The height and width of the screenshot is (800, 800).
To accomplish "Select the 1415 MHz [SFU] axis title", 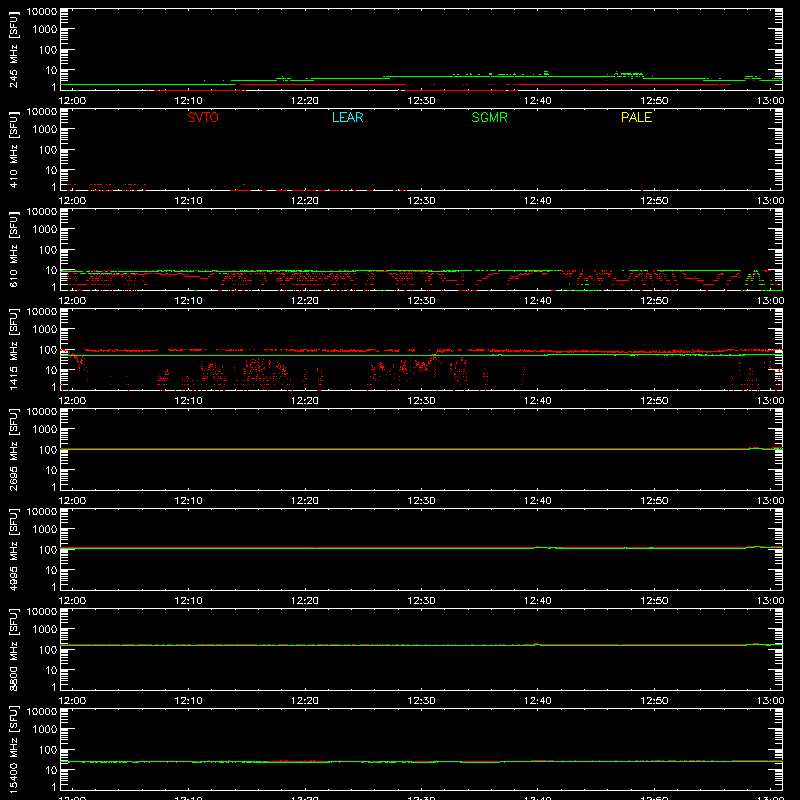I will 13,349.
